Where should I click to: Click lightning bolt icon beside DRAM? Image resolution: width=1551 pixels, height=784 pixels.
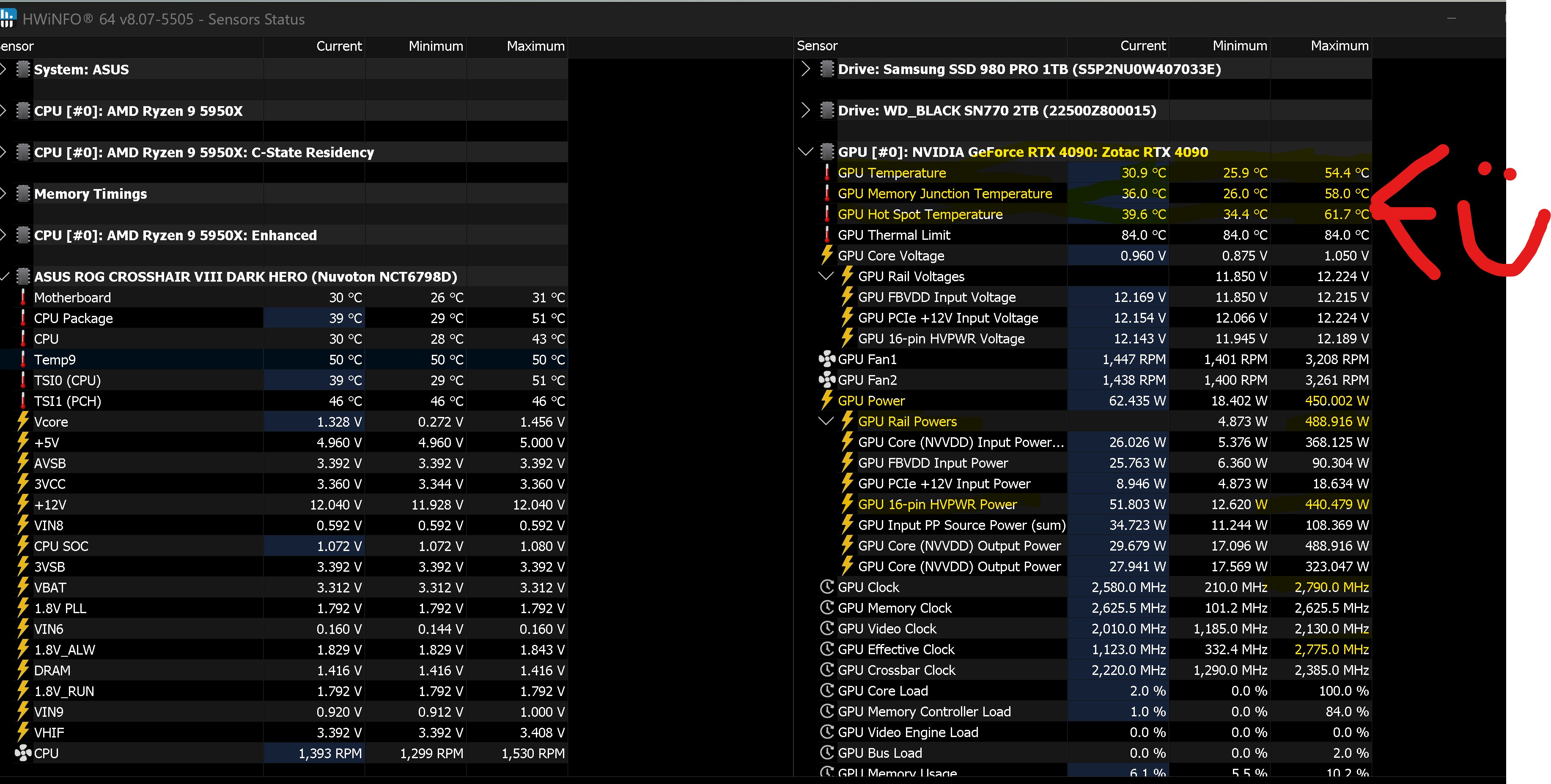click(x=23, y=670)
